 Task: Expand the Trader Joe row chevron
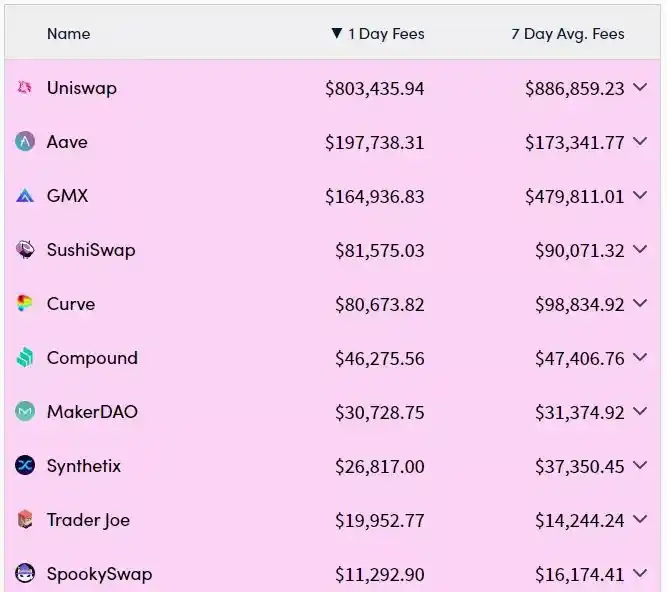tap(640, 519)
